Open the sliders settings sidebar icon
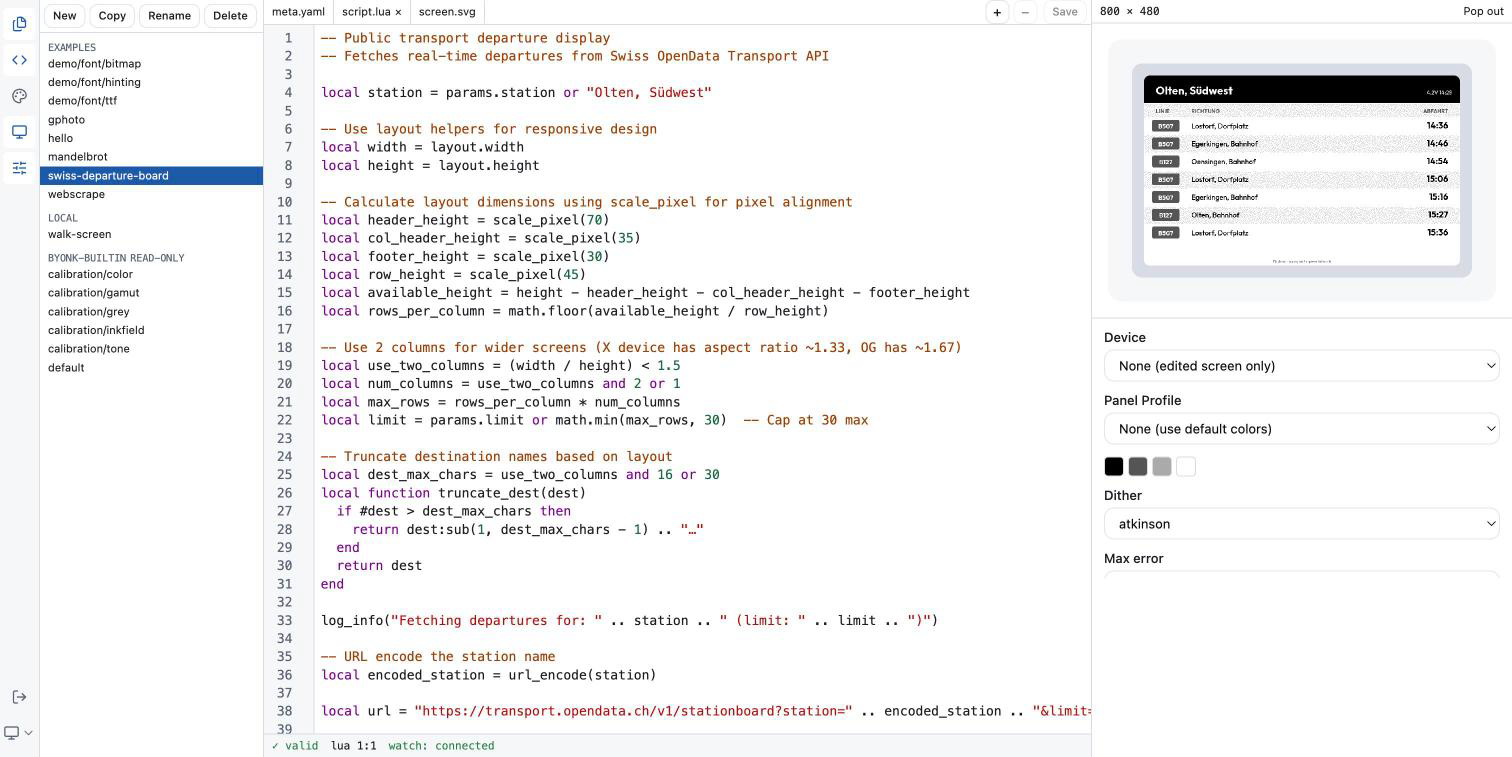Screen dimensions: 1512x757 [19, 168]
